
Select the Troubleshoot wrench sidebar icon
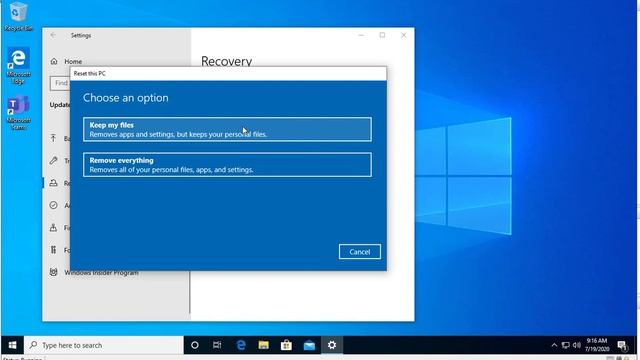click(x=53, y=160)
